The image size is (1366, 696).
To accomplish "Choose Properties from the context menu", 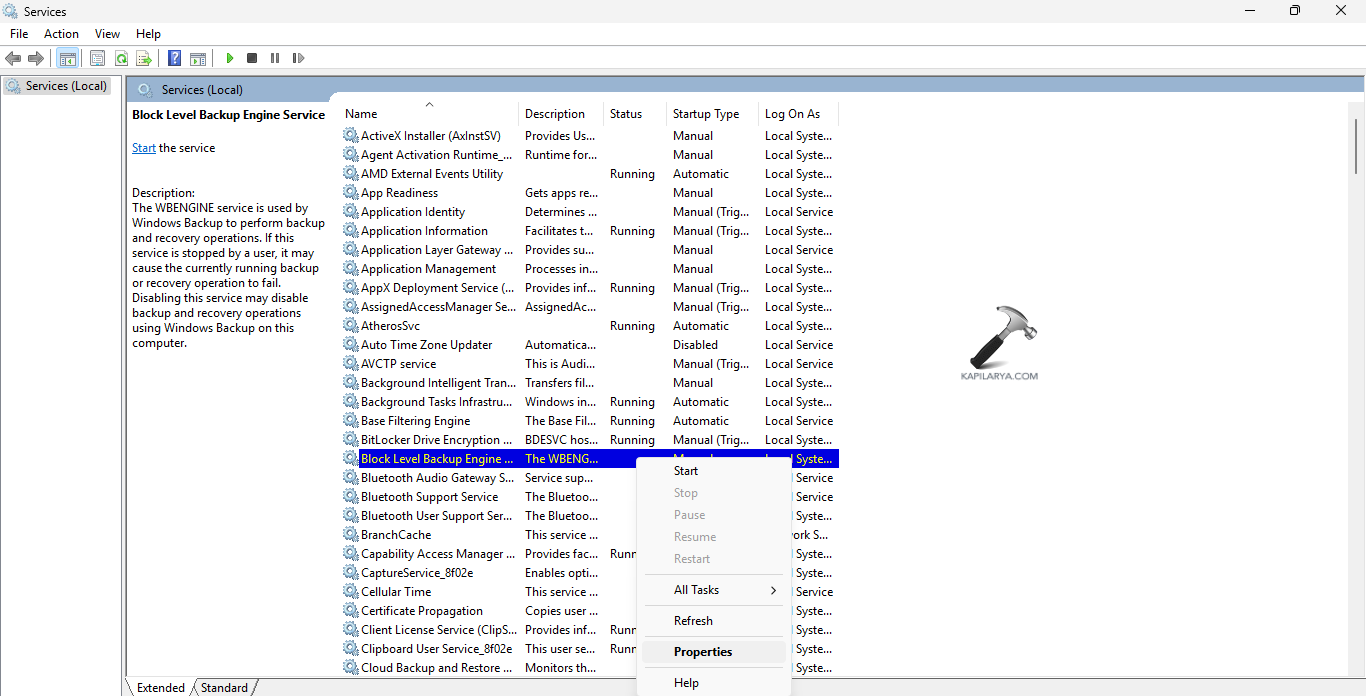I will coord(703,652).
